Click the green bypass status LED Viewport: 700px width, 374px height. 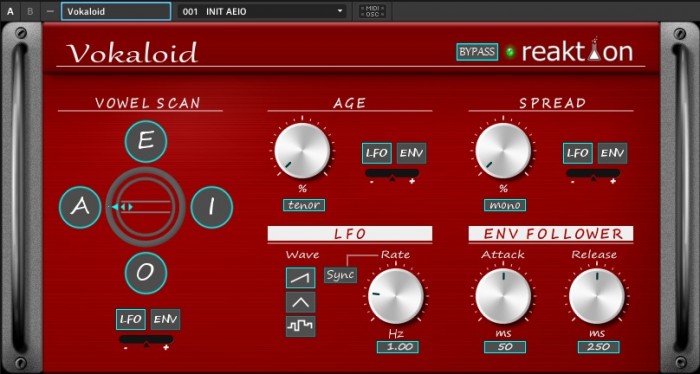(x=510, y=52)
